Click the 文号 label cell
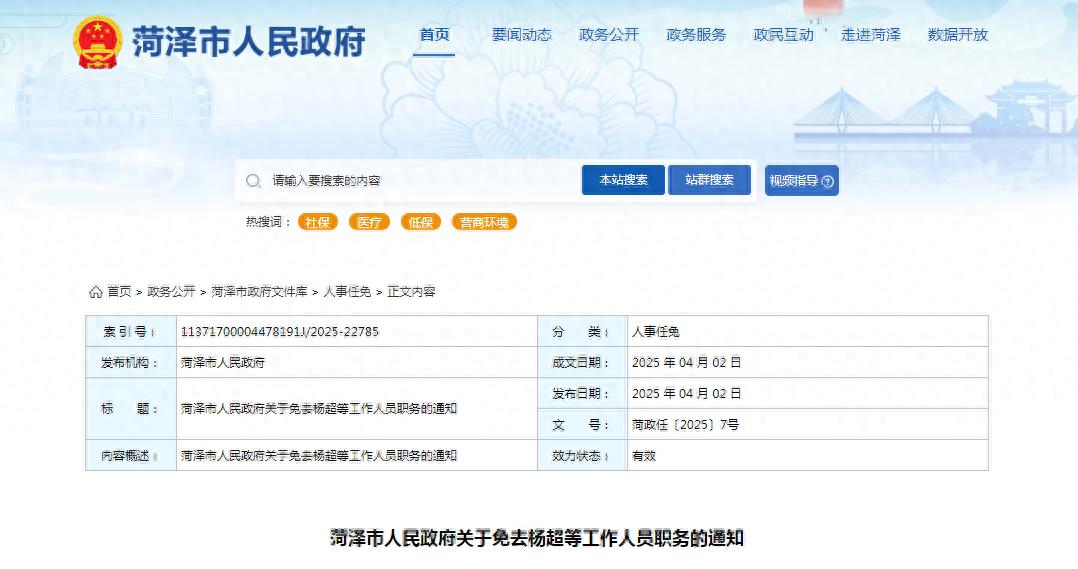The height and width of the screenshot is (569, 1078). (582, 425)
